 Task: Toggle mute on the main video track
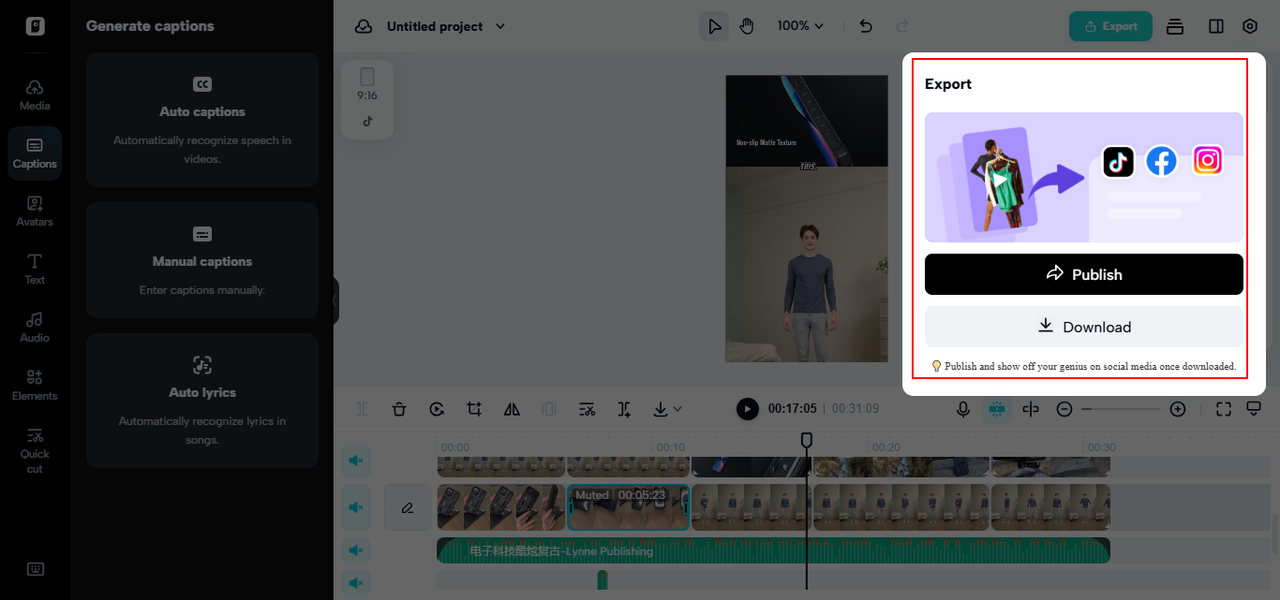pos(355,507)
